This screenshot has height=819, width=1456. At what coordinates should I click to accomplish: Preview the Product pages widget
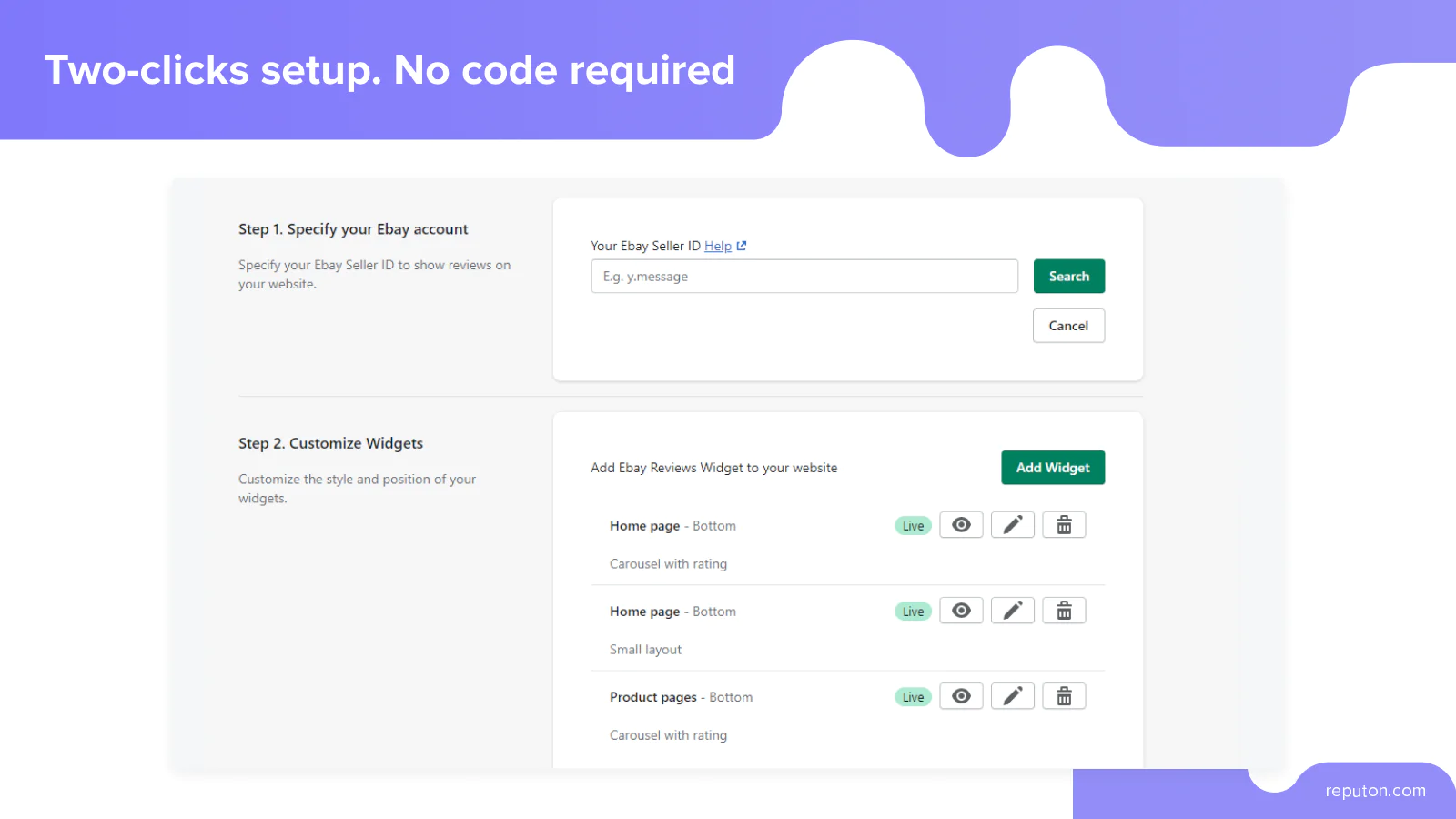(961, 696)
